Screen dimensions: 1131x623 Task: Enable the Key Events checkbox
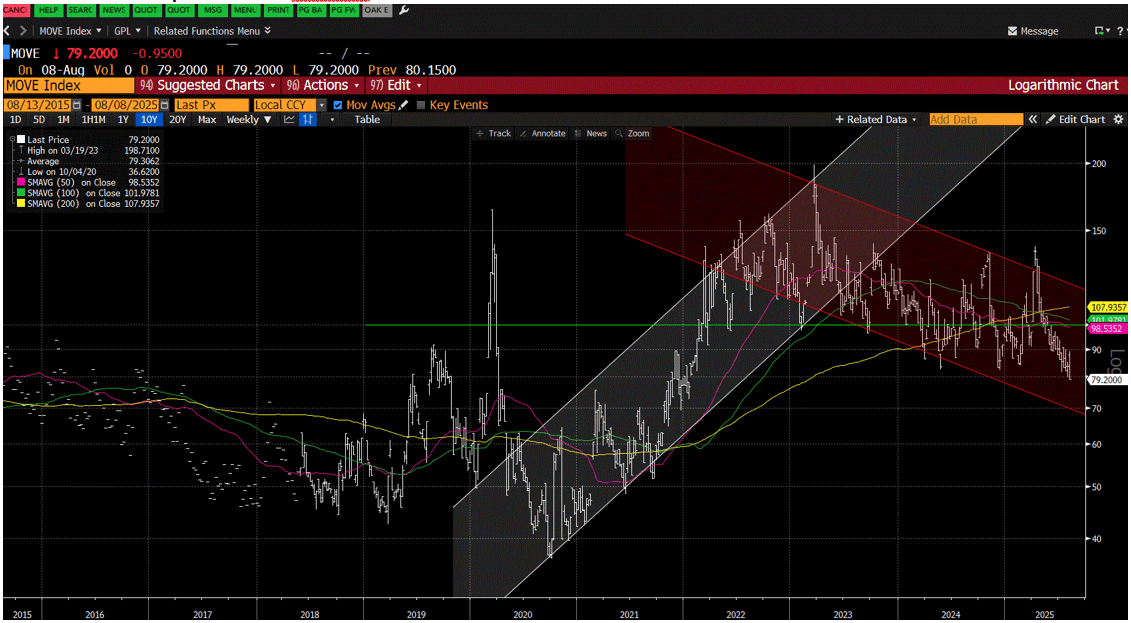click(x=421, y=105)
